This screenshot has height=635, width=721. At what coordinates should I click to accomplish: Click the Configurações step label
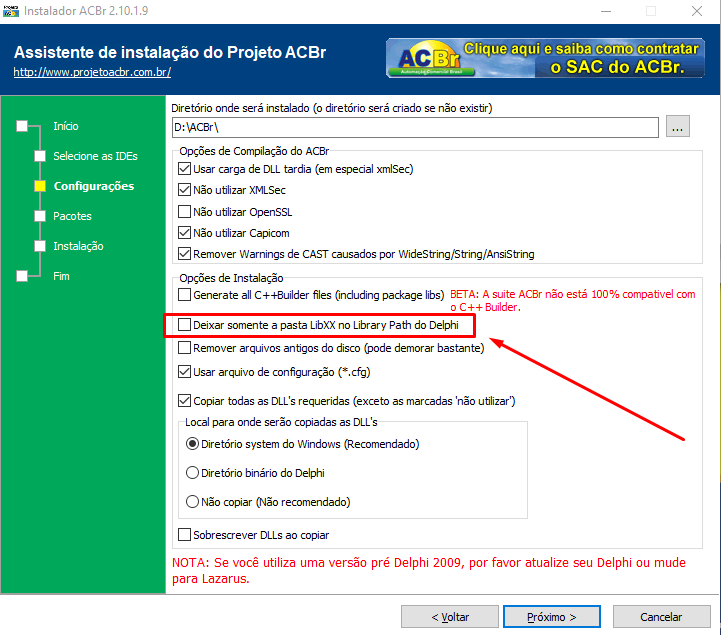(x=94, y=186)
